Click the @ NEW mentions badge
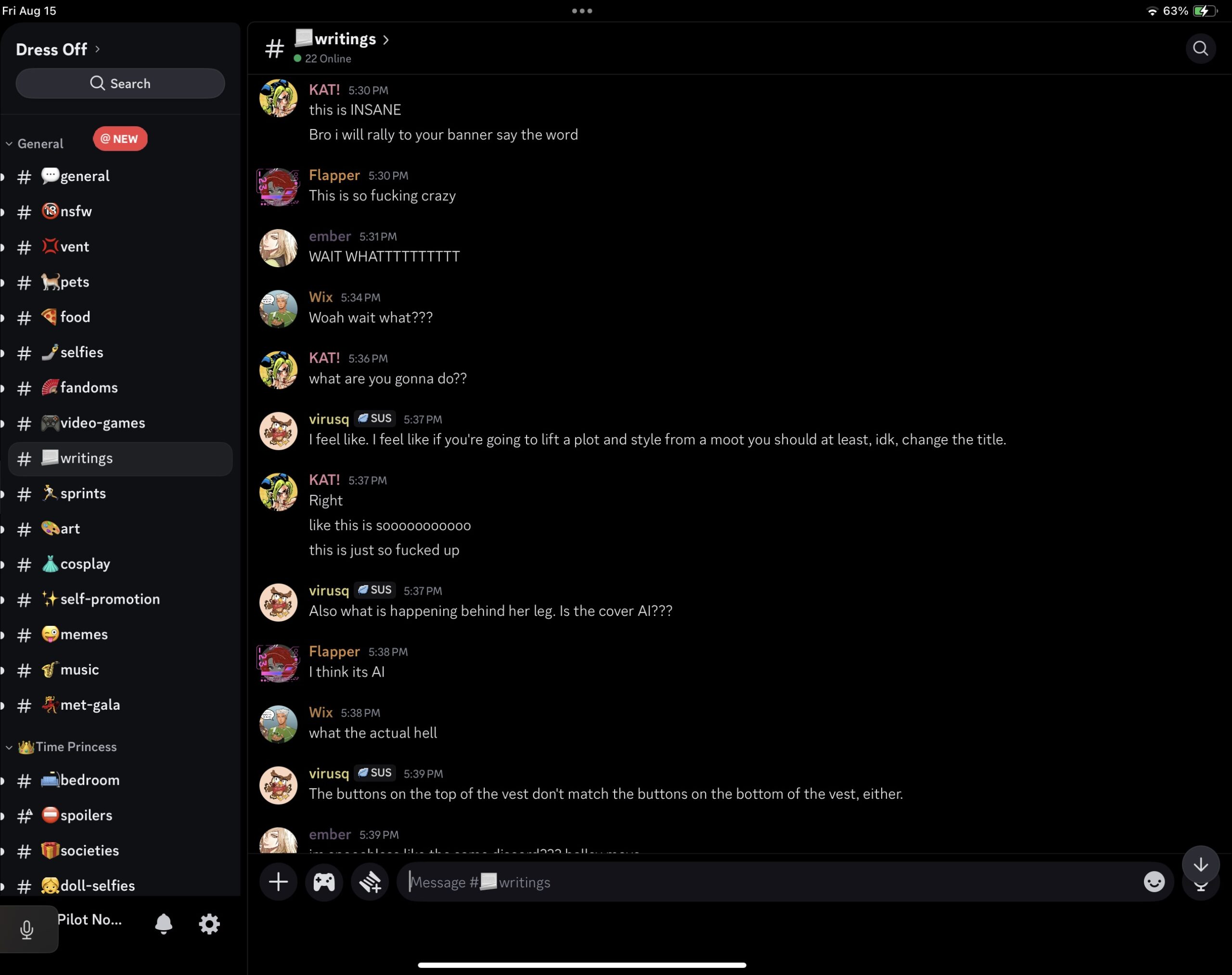Image resolution: width=1232 pixels, height=975 pixels. [120, 139]
